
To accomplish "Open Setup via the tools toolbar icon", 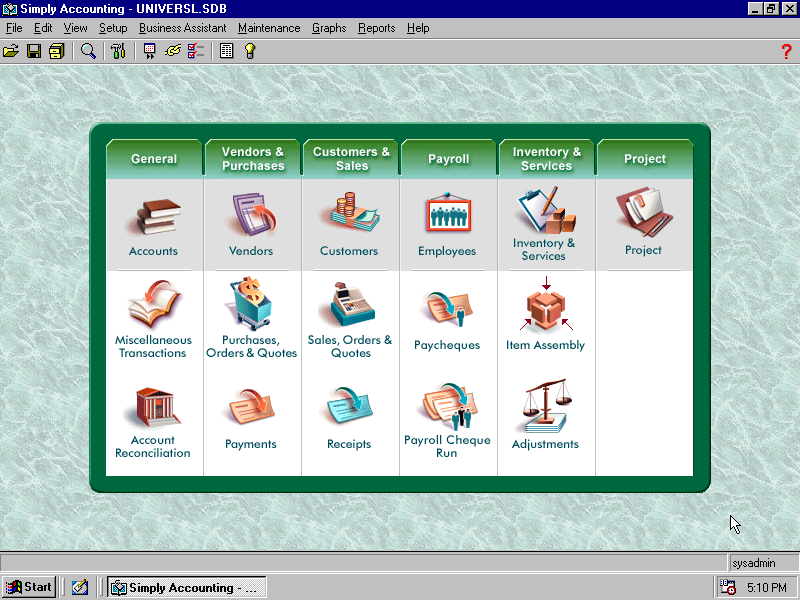I will (118, 51).
